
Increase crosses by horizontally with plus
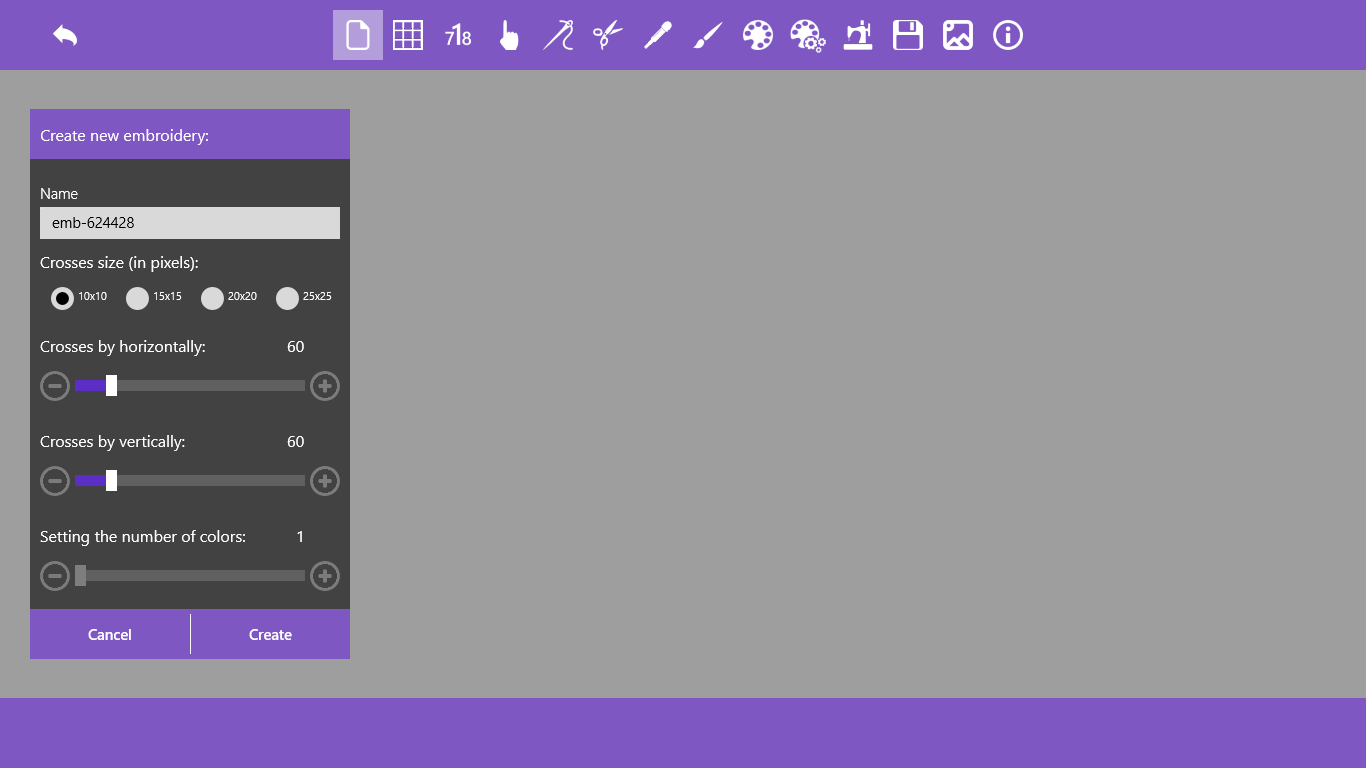[325, 386]
